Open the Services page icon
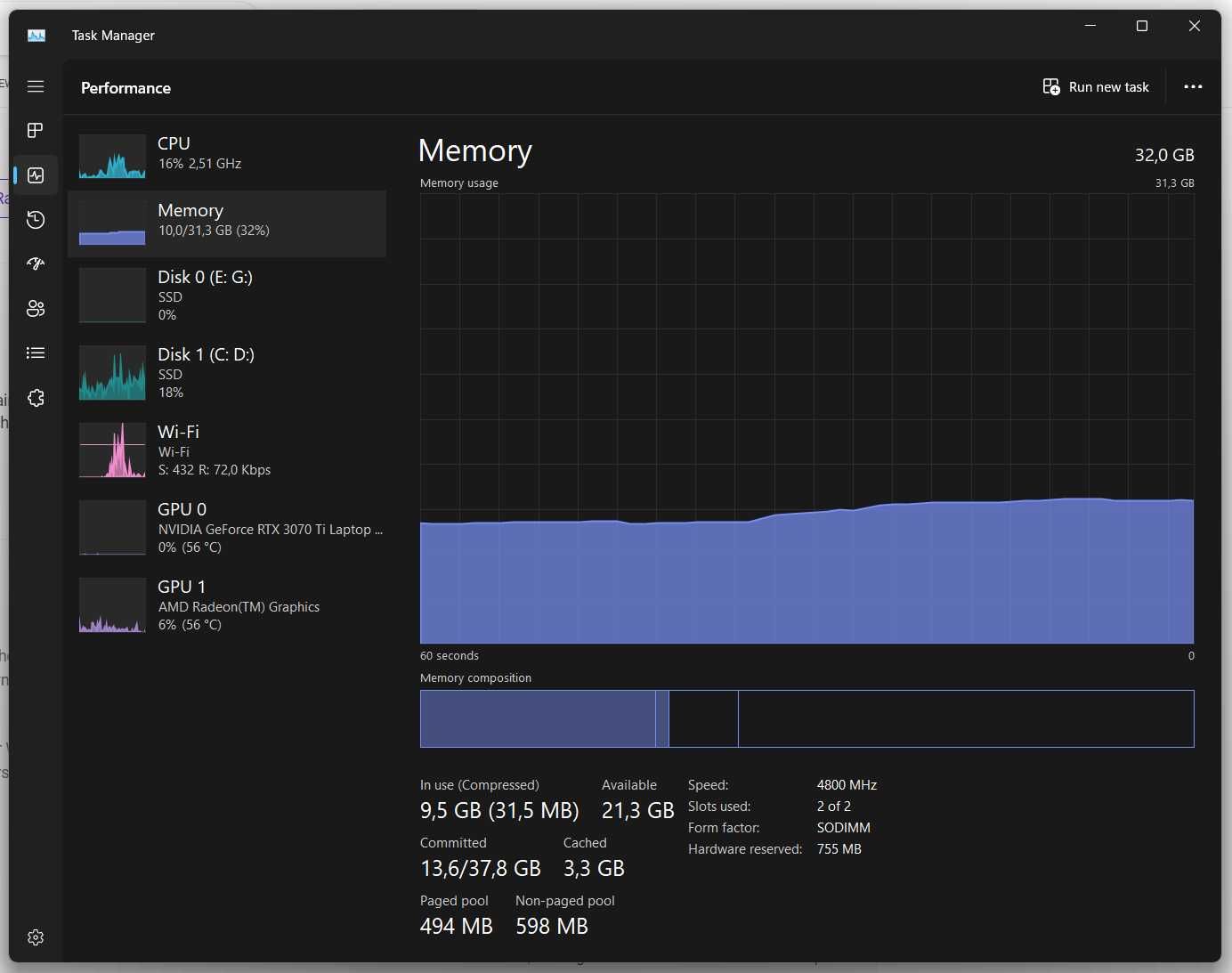The width and height of the screenshot is (1232, 973). coord(36,398)
